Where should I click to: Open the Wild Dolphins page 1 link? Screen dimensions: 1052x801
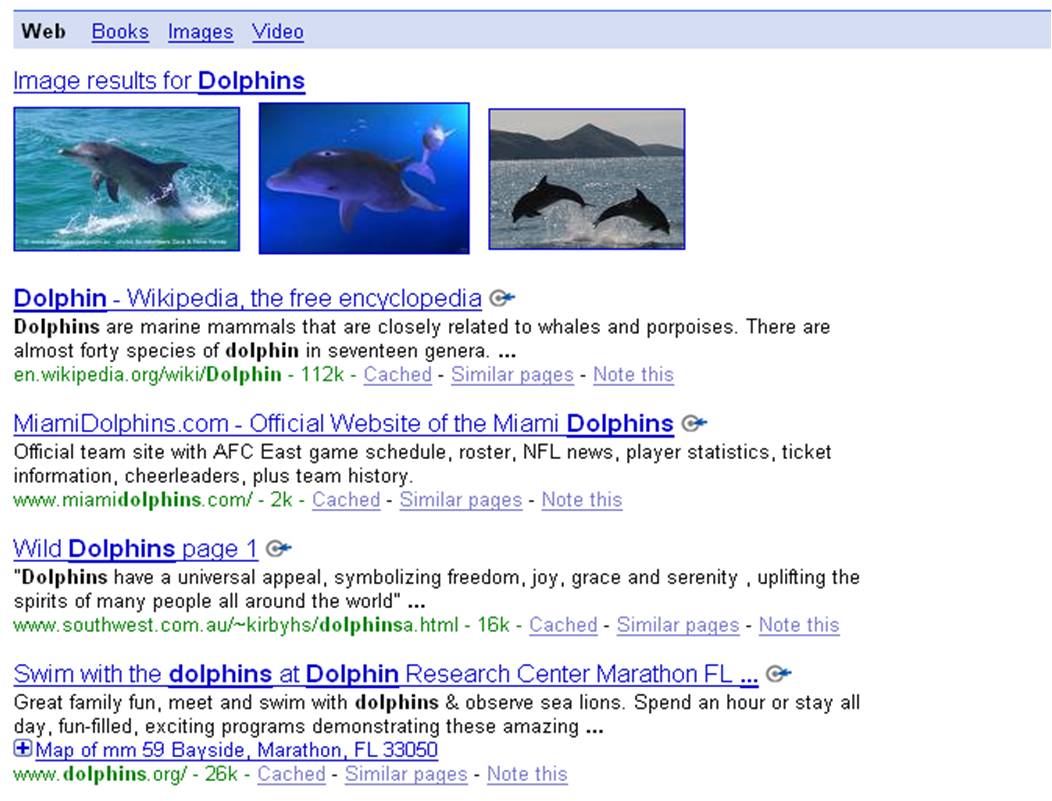pos(136,549)
